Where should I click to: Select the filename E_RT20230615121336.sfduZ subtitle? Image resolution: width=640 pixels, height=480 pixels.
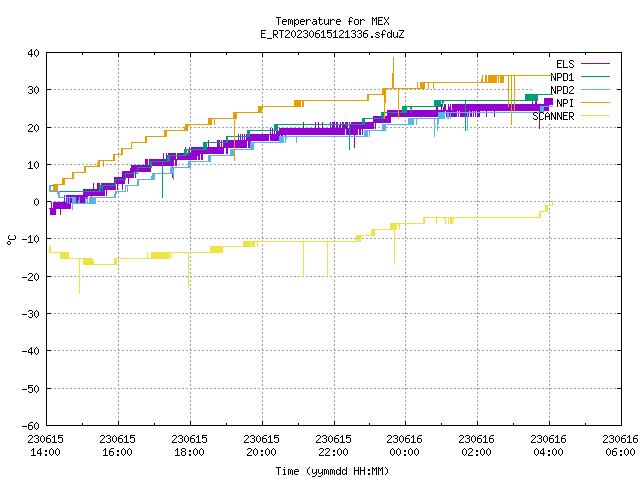coord(332,34)
